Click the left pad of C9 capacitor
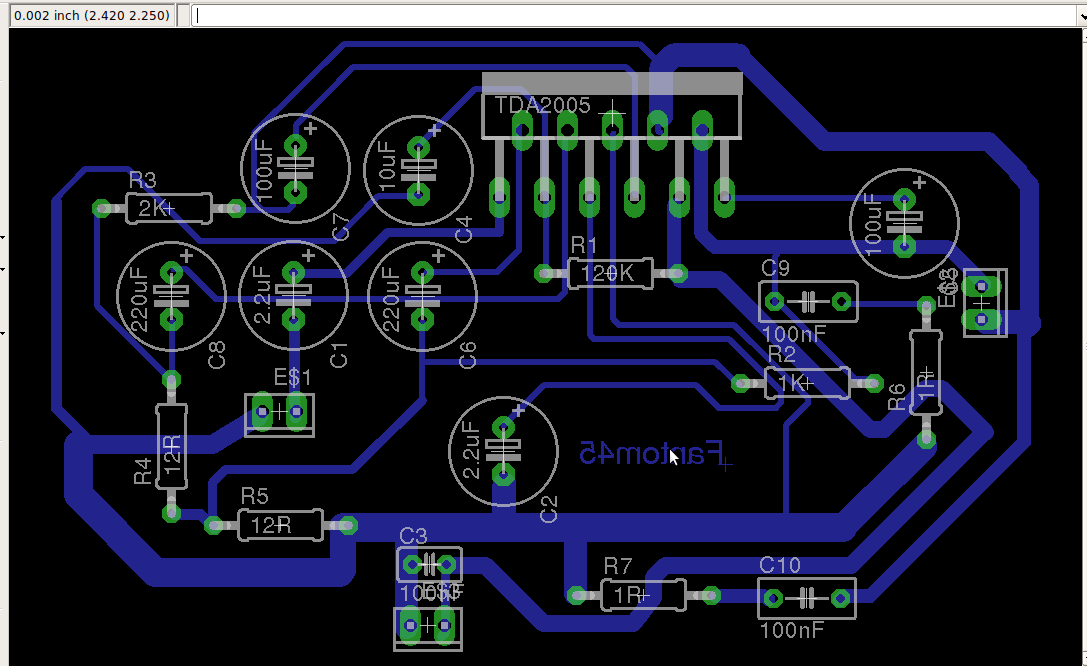 coord(774,301)
